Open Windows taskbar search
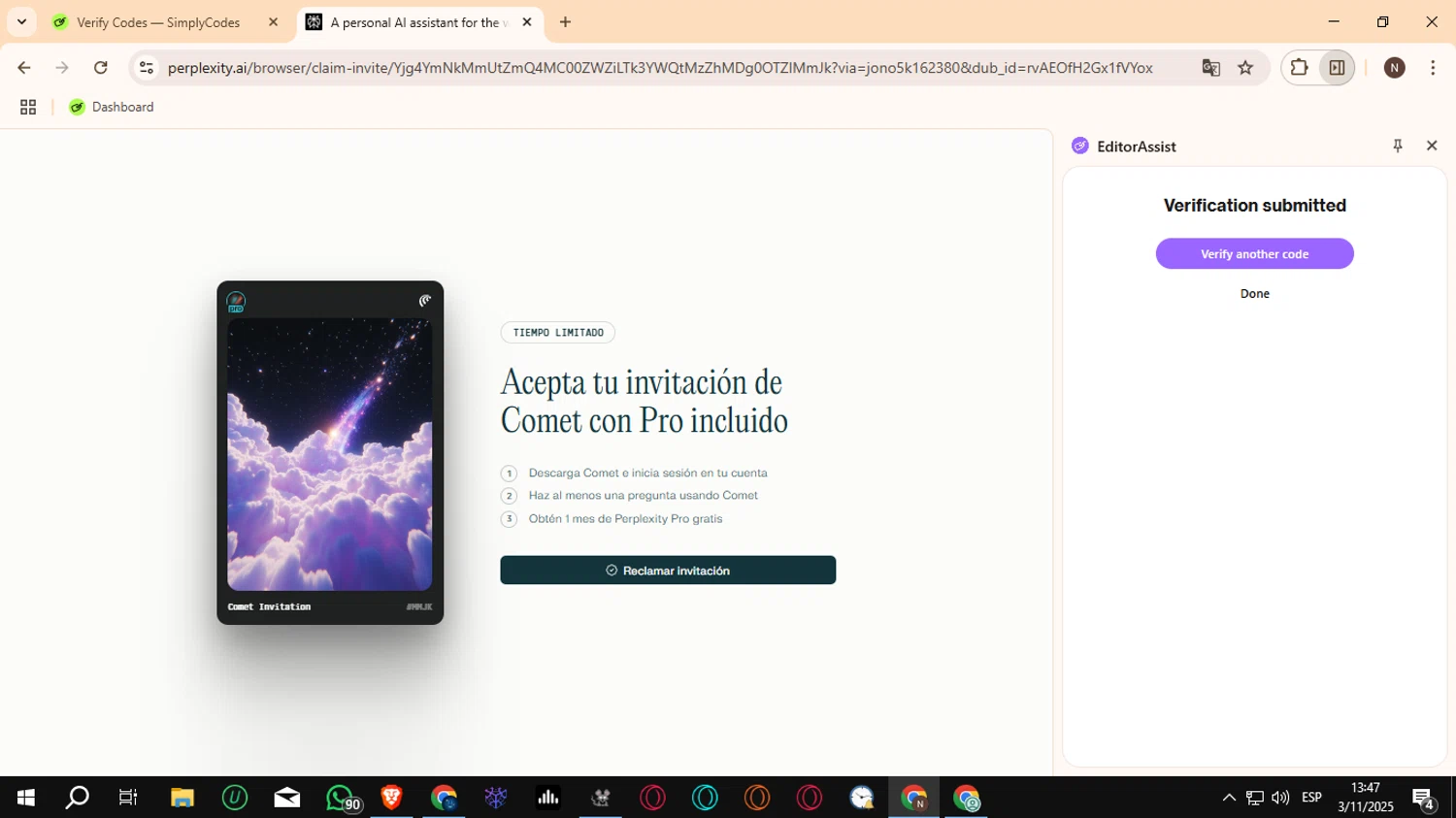The height and width of the screenshot is (818, 1456). pos(77,798)
